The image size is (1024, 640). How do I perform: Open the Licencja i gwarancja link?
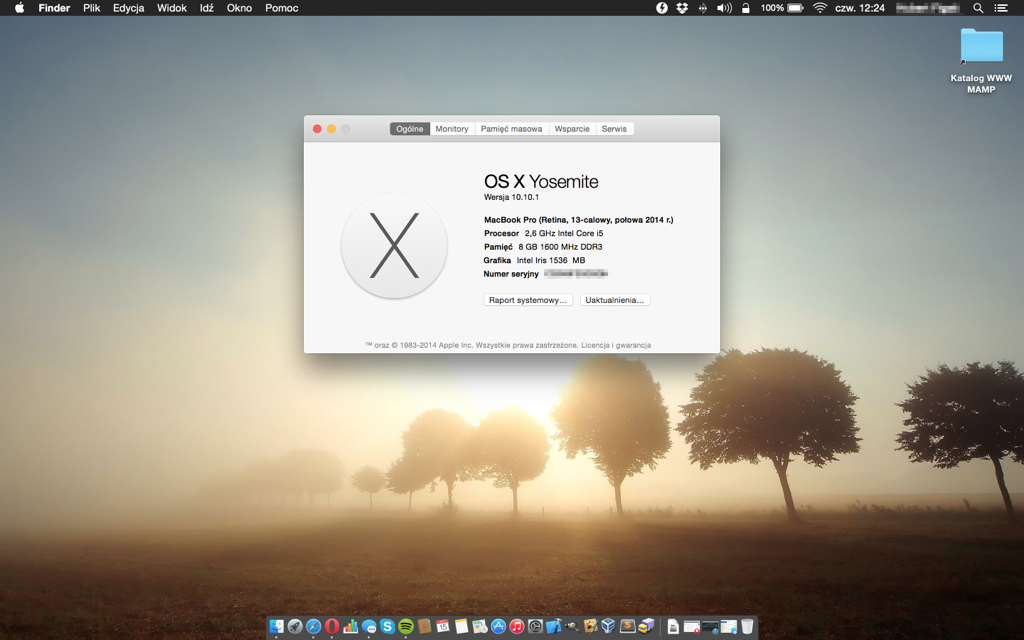(616, 345)
